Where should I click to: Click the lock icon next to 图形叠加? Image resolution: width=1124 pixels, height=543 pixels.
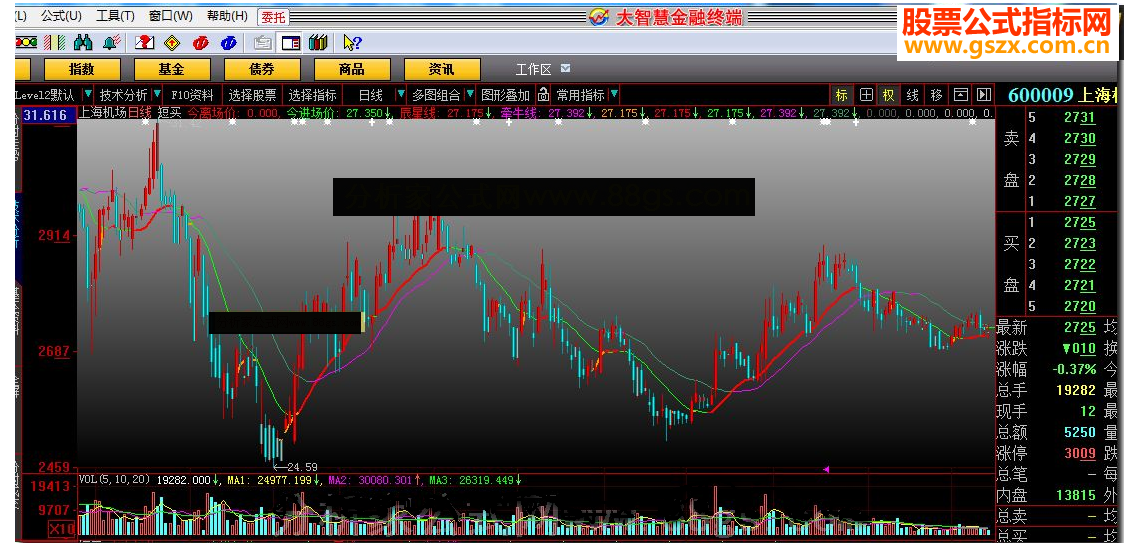coord(543,95)
